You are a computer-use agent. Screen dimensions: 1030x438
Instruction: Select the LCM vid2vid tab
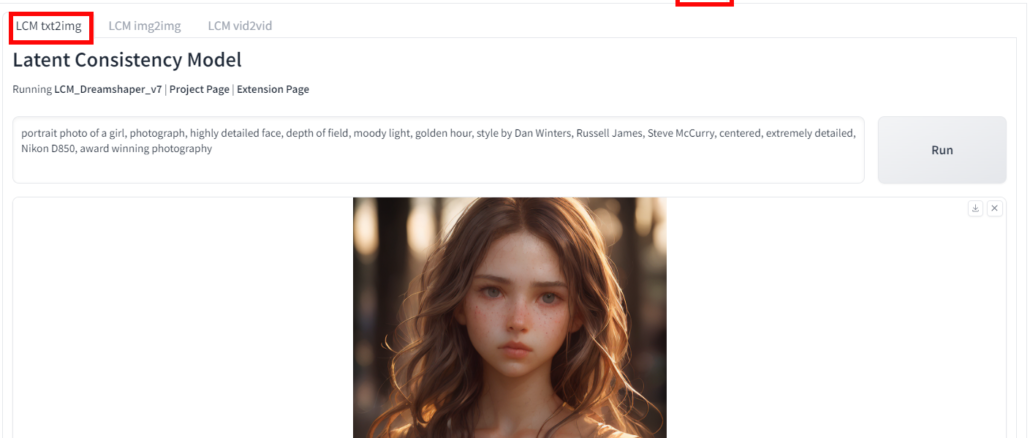click(x=240, y=25)
